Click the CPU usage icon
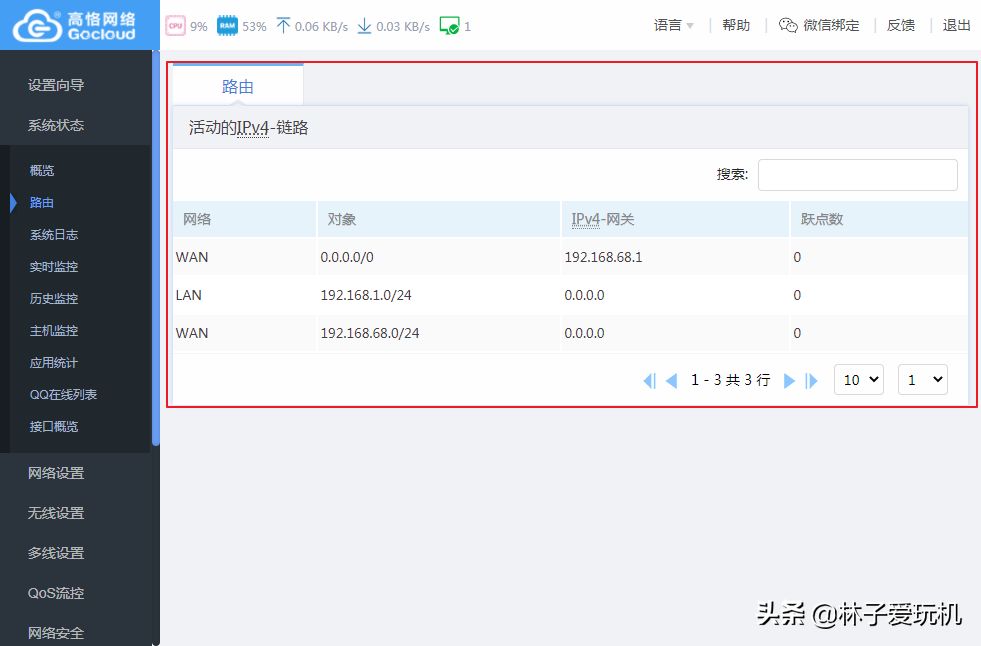Viewport: 981px width, 646px height. [175, 26]
